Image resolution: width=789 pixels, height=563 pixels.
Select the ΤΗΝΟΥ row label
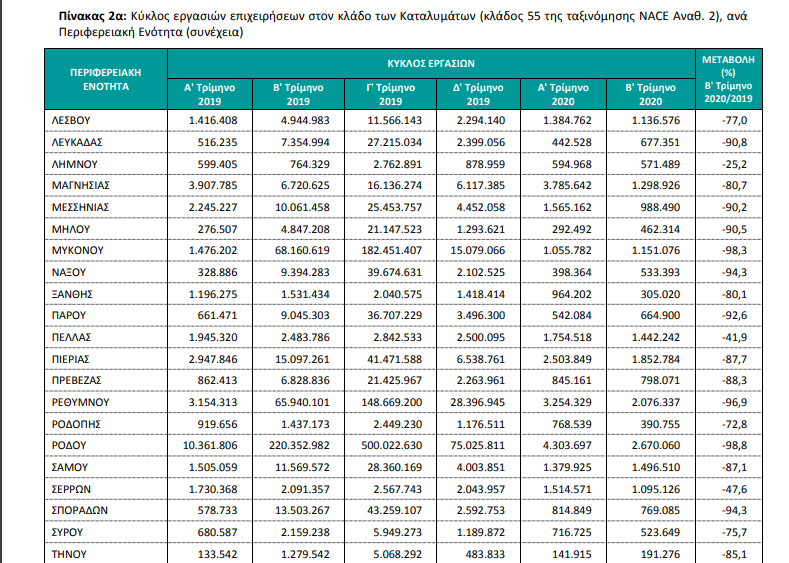[69, 554]
